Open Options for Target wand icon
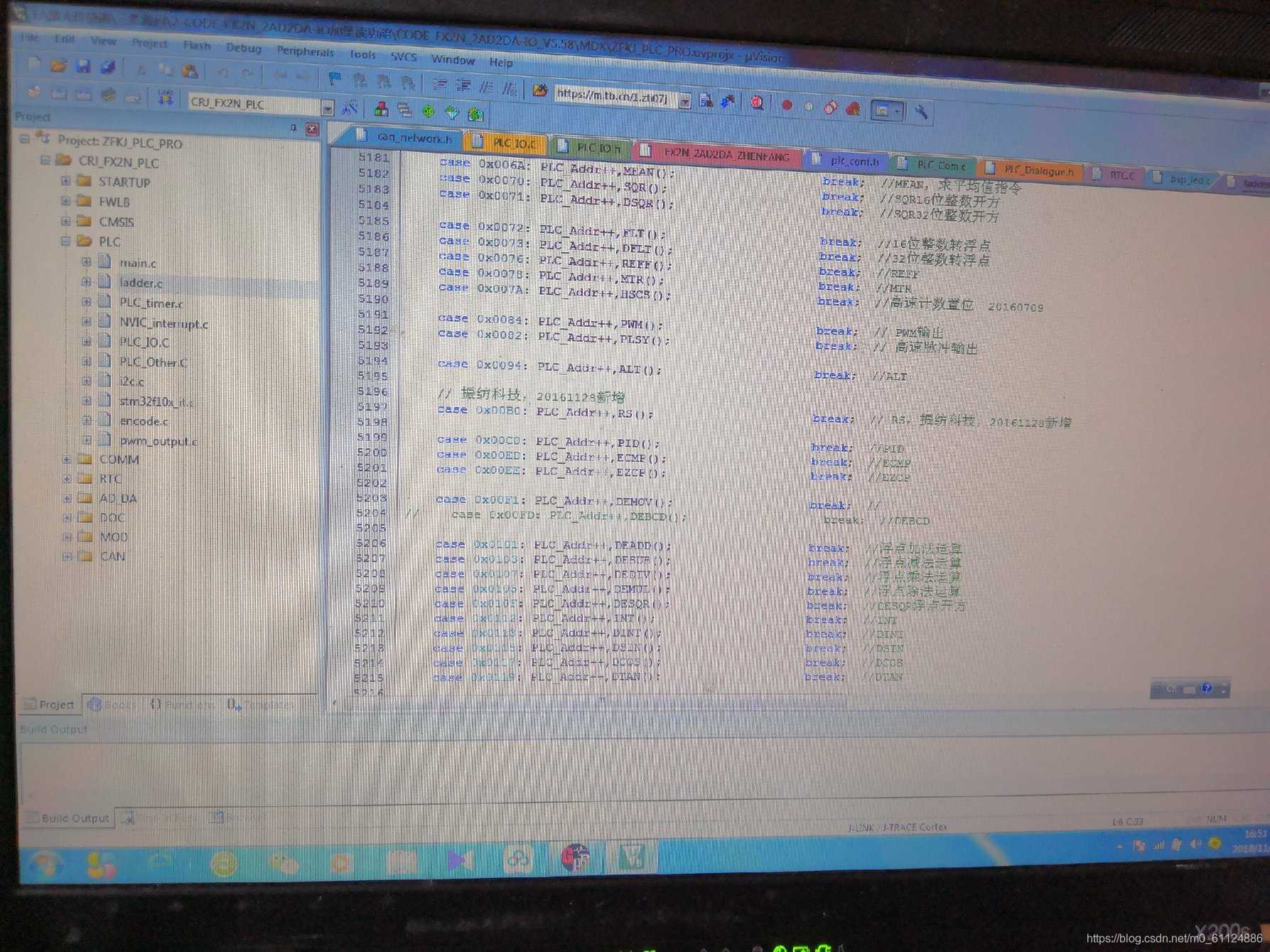This screenshot has width=1270, height=952. (x=349, y=108)
